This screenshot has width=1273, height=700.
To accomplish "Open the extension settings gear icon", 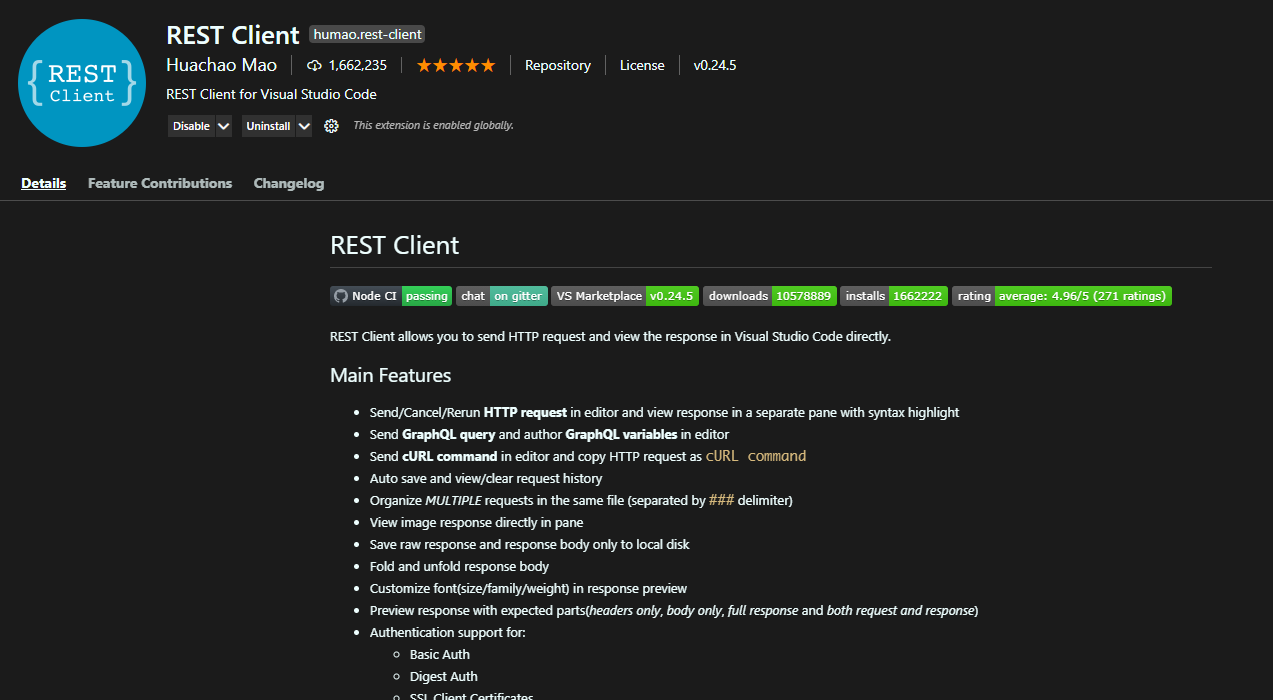I will click(x=331, y=126).
